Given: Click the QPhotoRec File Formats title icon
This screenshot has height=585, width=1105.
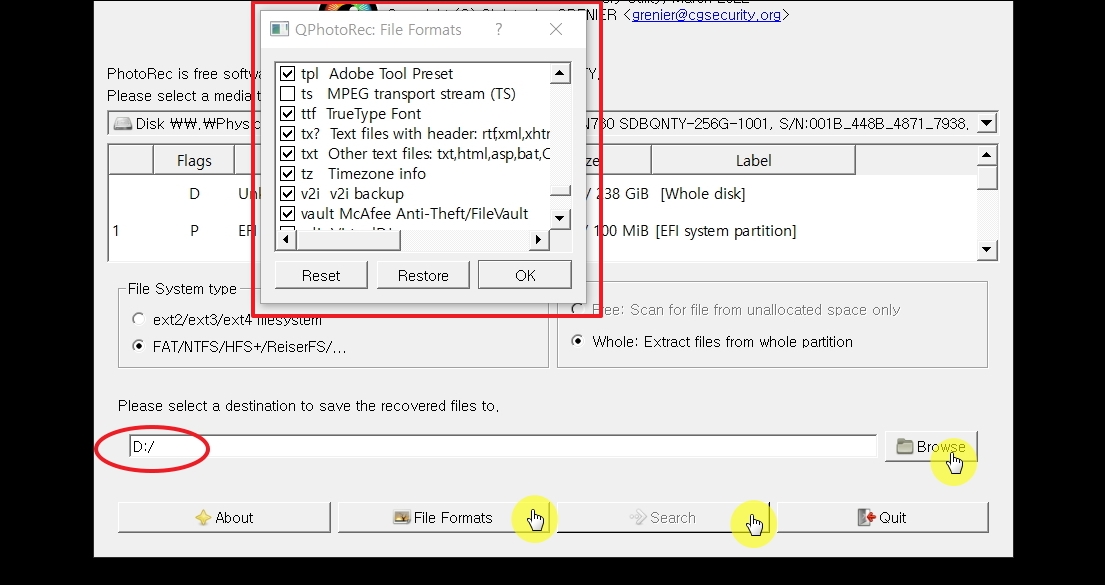Looking at the screenshot, I should point(280,30).
